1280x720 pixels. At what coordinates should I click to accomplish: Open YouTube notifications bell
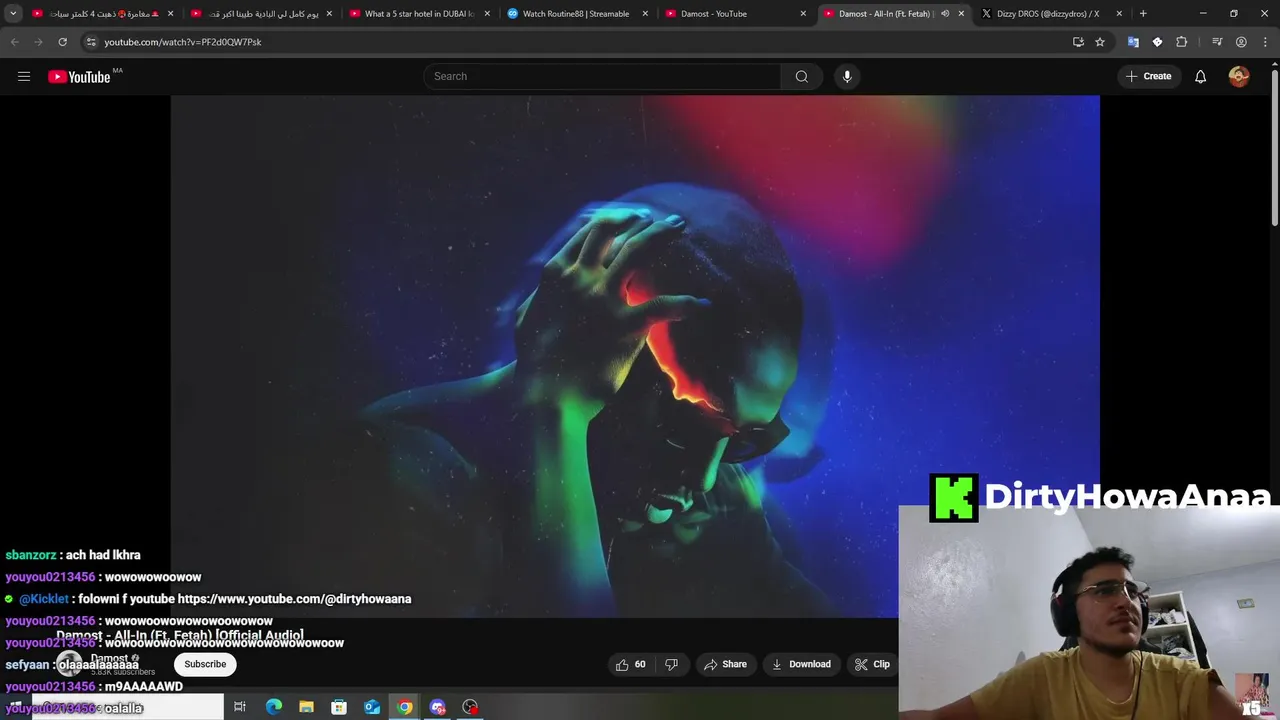point(1200,77)
